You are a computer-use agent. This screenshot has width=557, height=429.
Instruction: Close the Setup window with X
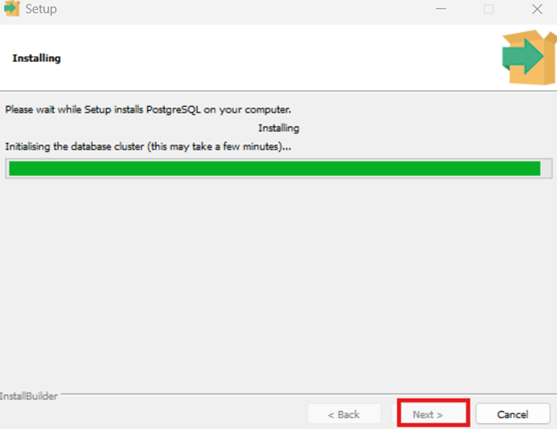[x=537, y=9]
